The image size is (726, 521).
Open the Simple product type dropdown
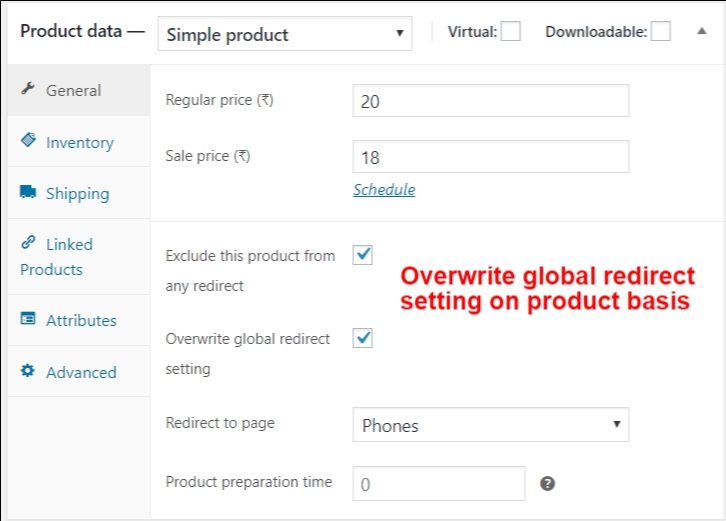coord(285,34)
